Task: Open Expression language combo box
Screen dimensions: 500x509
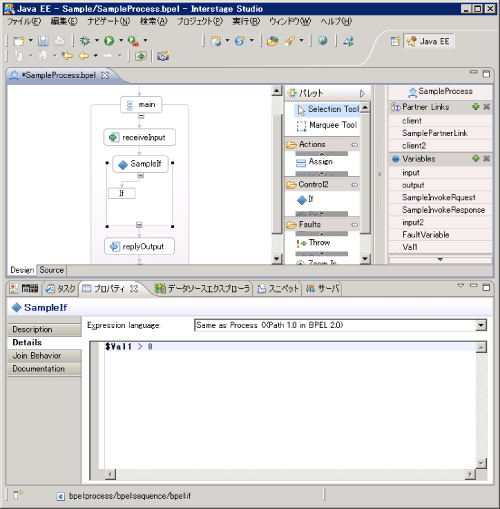Action: click(481, 325)
